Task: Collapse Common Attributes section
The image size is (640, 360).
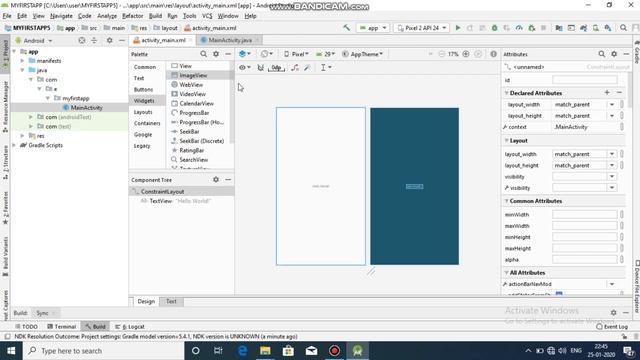Action: click(507, 201)
